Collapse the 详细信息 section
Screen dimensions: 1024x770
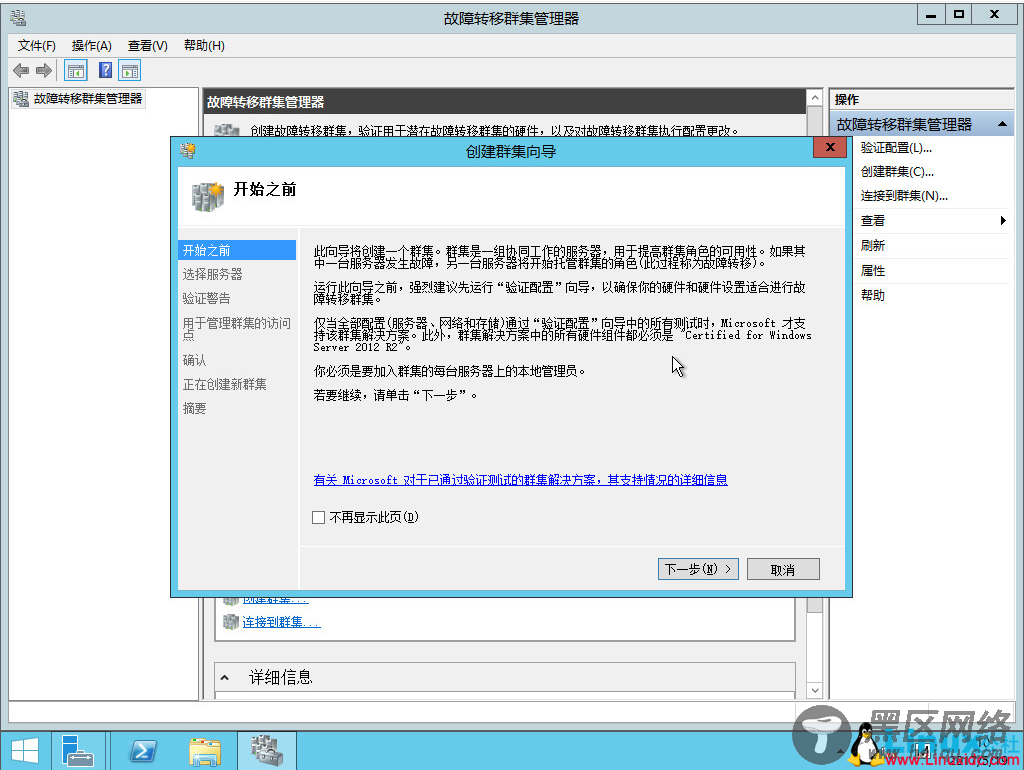click(225, 677)
